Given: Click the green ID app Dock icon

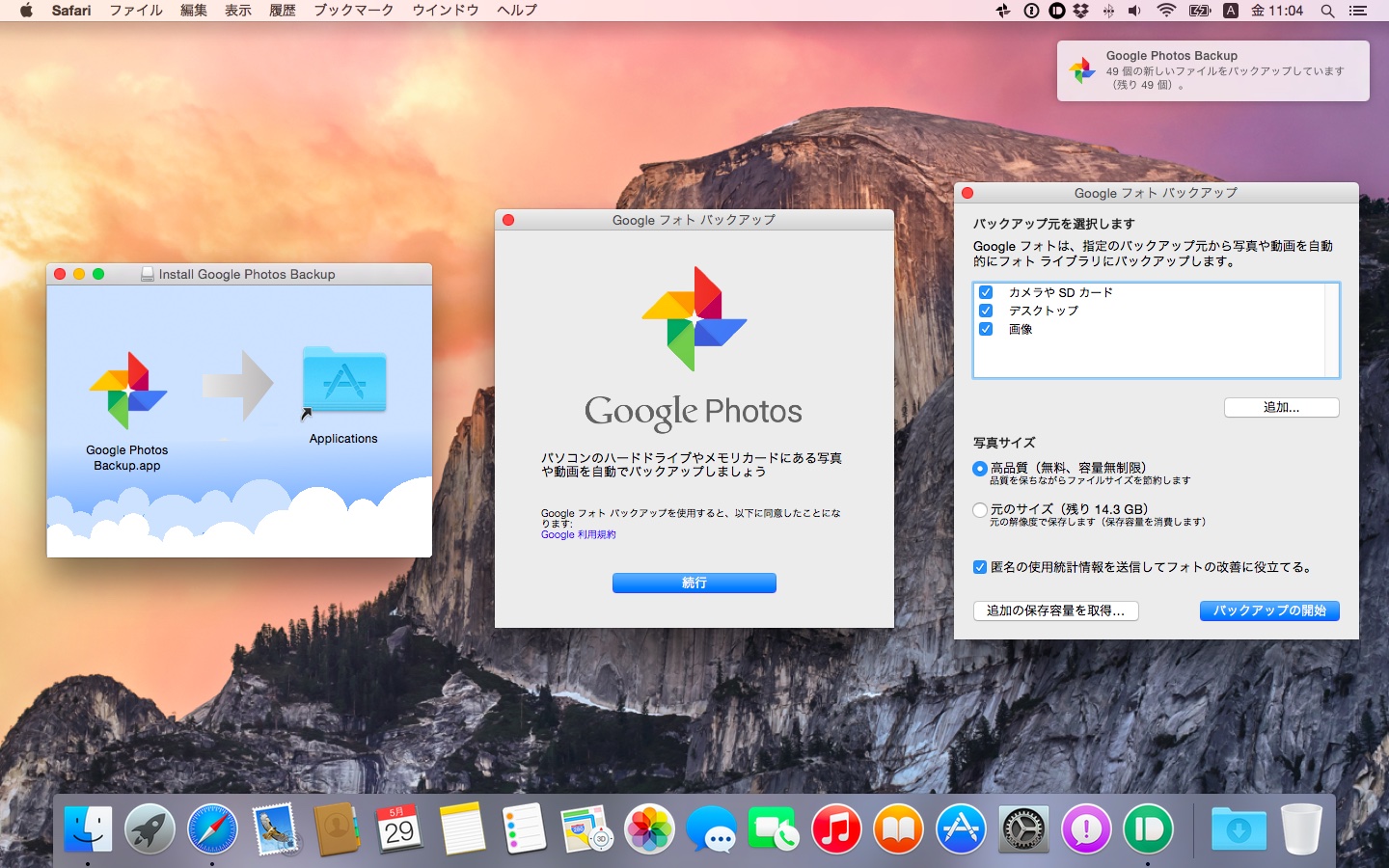Looking at the screenshot, I should click(1148, 829).
